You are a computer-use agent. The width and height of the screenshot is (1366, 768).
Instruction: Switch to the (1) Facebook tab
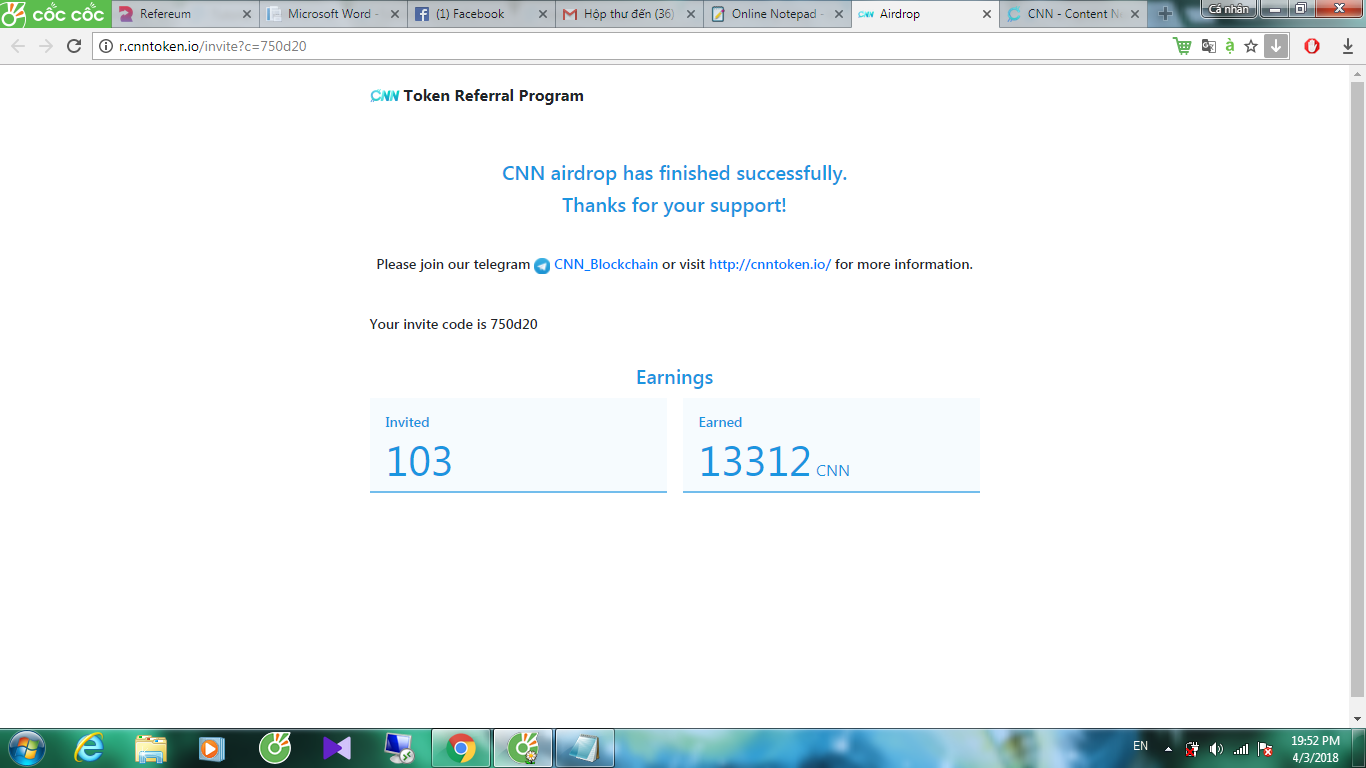coord(481,14)
